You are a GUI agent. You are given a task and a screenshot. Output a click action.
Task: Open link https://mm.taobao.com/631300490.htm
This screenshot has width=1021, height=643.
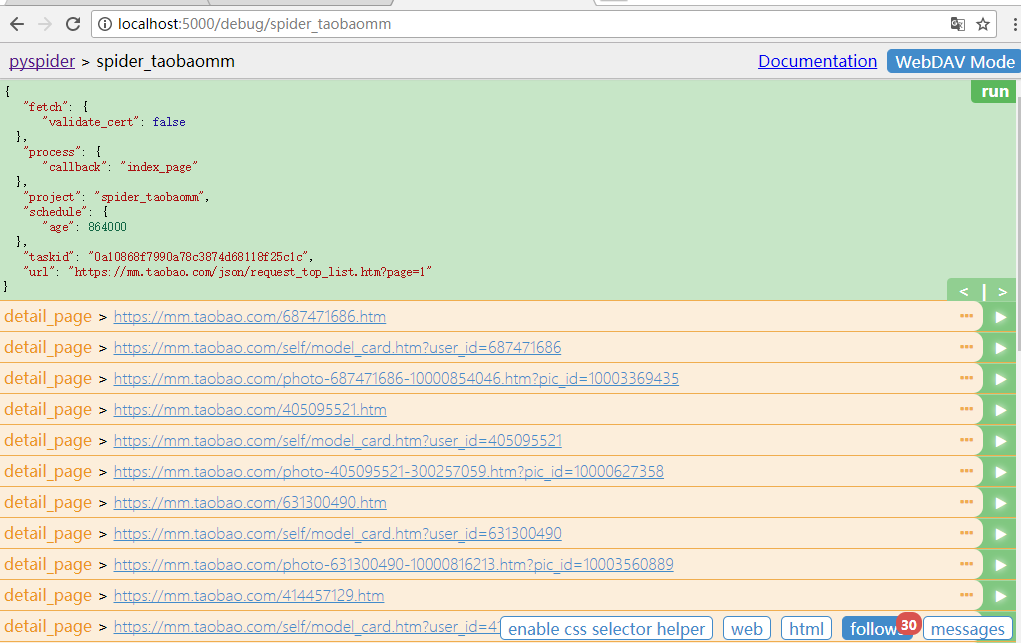[250, 503]
